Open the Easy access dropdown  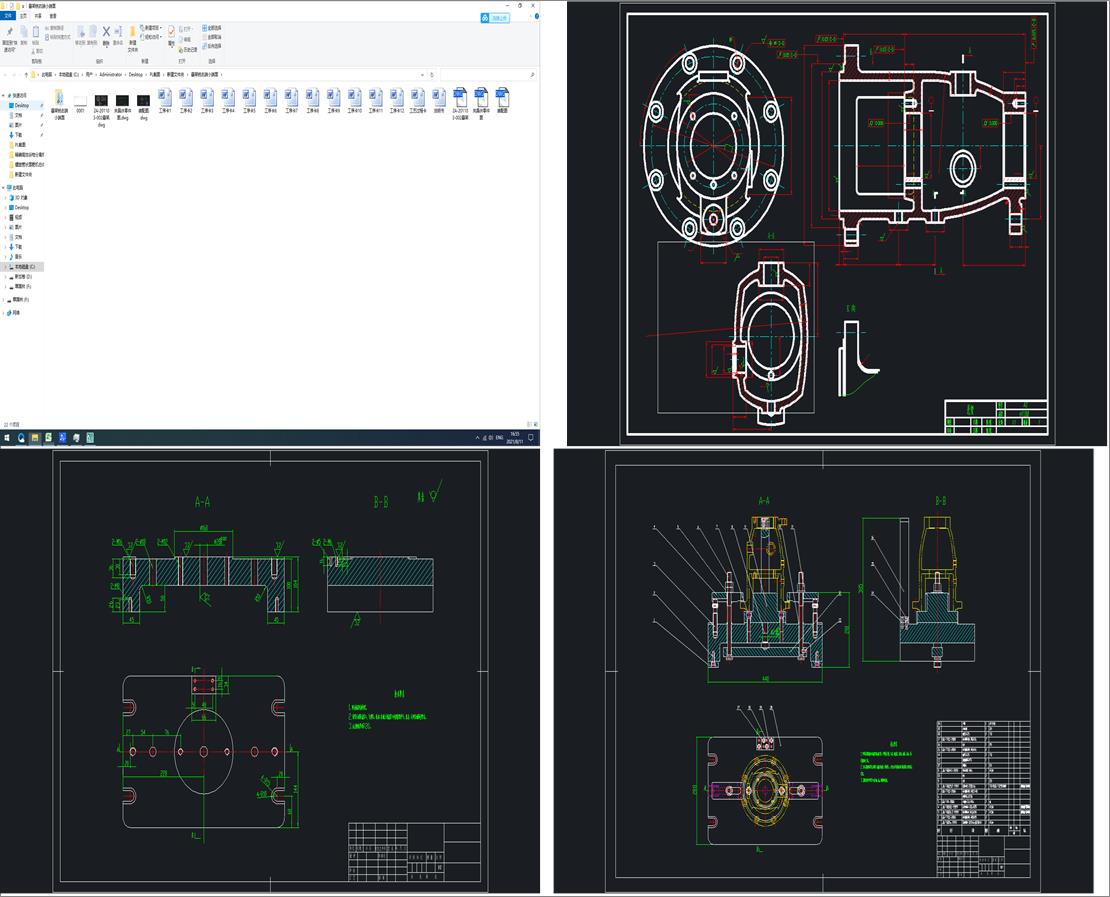152,37
